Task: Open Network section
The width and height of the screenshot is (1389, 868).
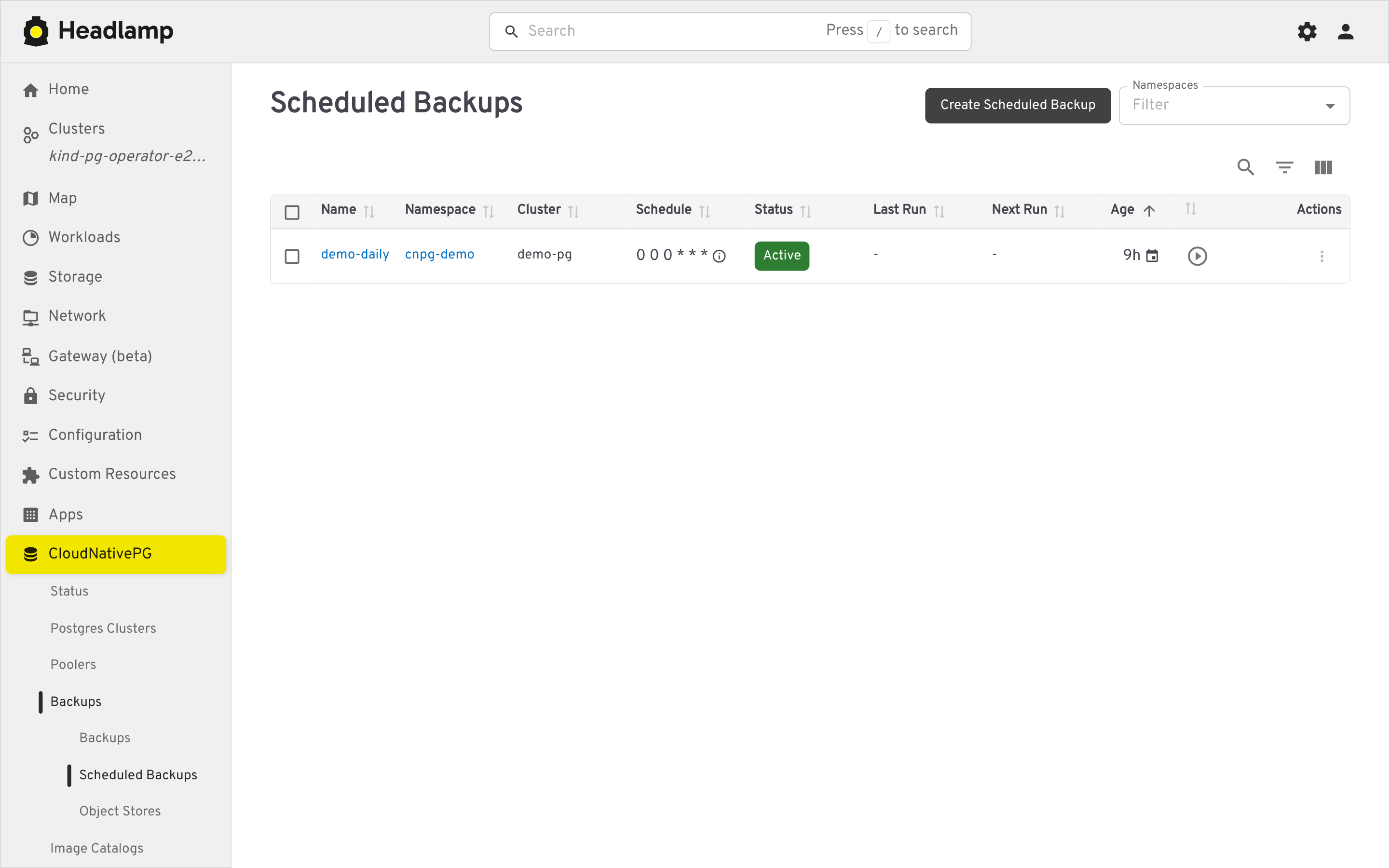Action: click(x=115, y=316)
